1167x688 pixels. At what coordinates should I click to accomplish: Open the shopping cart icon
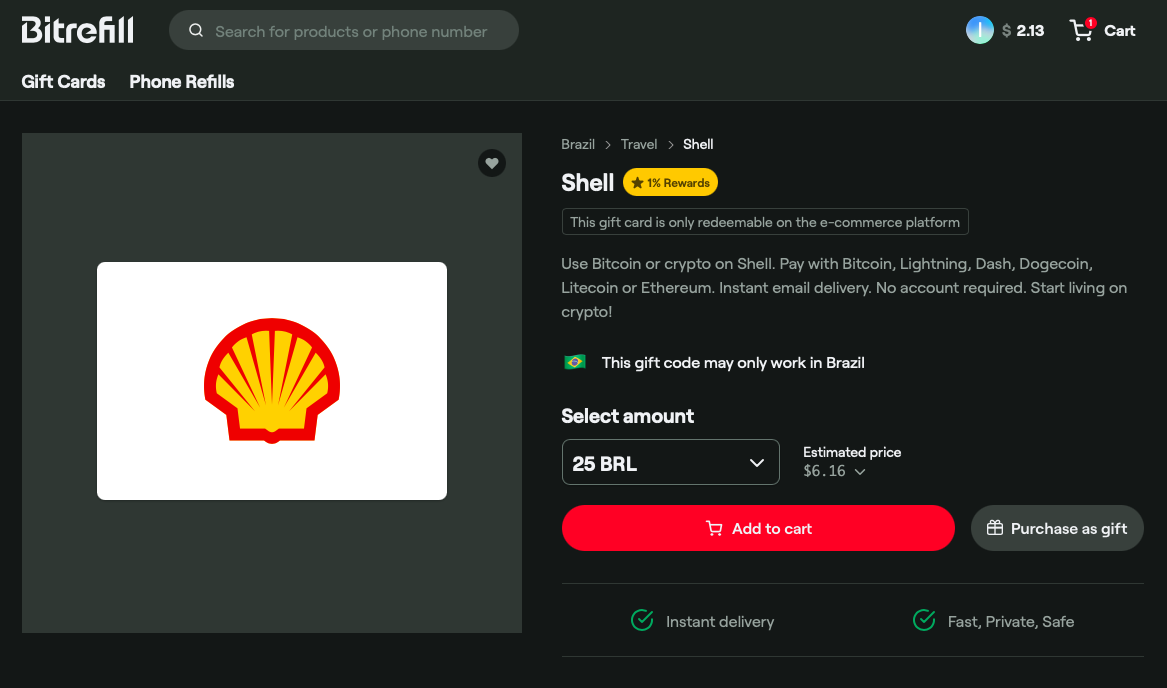pos(1081,30)
